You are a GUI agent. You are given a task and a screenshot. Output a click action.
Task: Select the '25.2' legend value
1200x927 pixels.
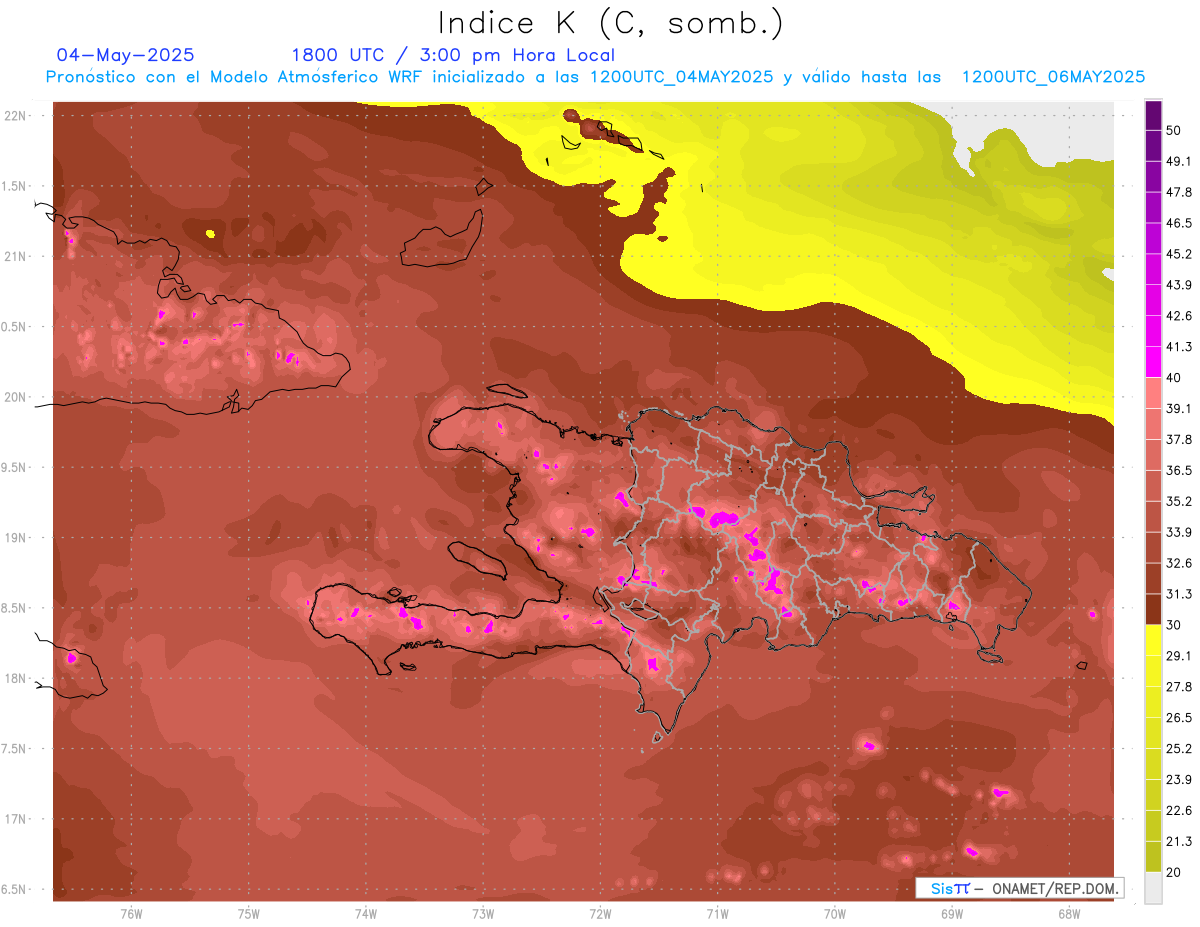(1179, 749)
